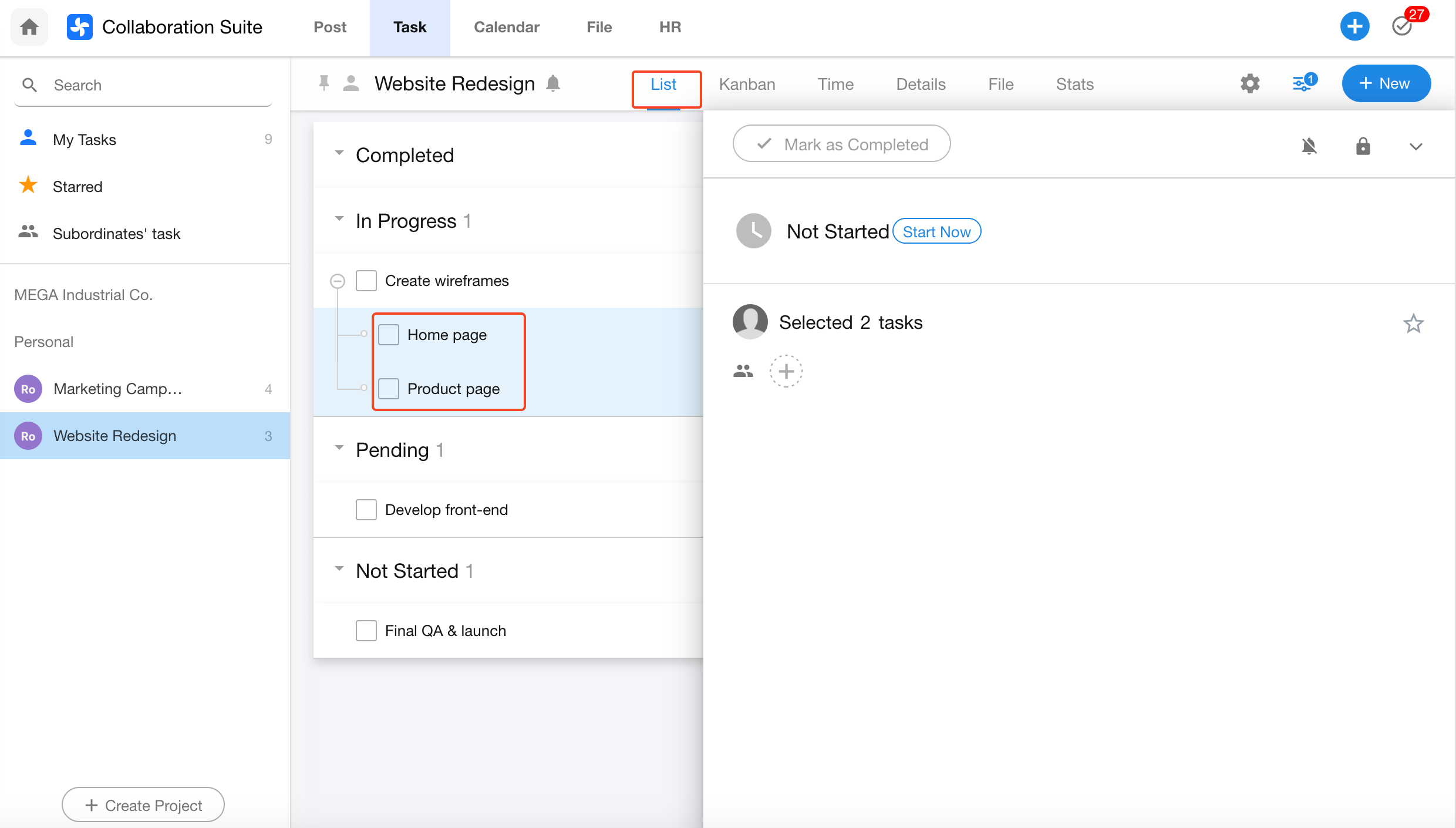The image size is (1456, 828).
Task: Open the filter icon with badge
Action: tap(1303, 83)
